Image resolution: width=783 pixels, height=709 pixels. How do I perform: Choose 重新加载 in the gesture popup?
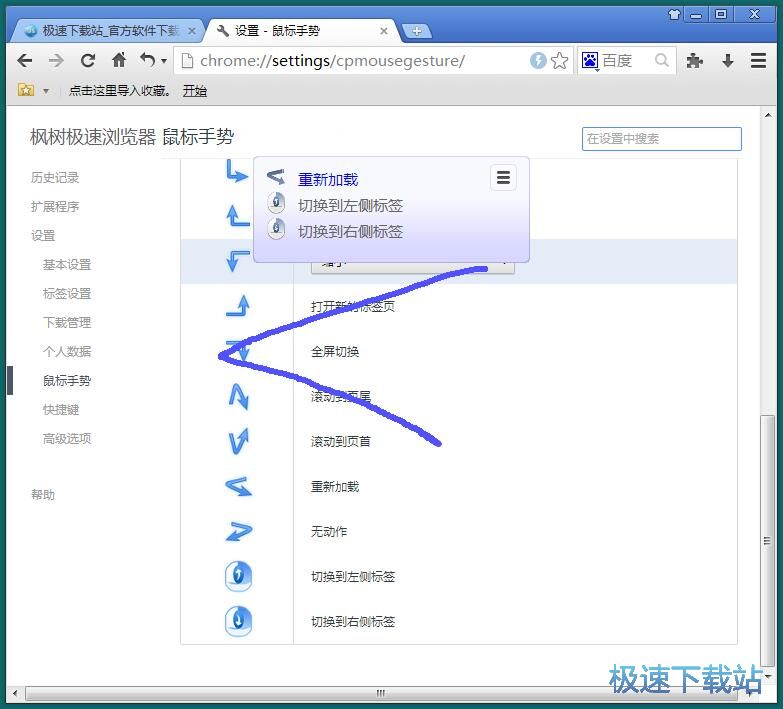pyautogui.click(x=328, y=179)
